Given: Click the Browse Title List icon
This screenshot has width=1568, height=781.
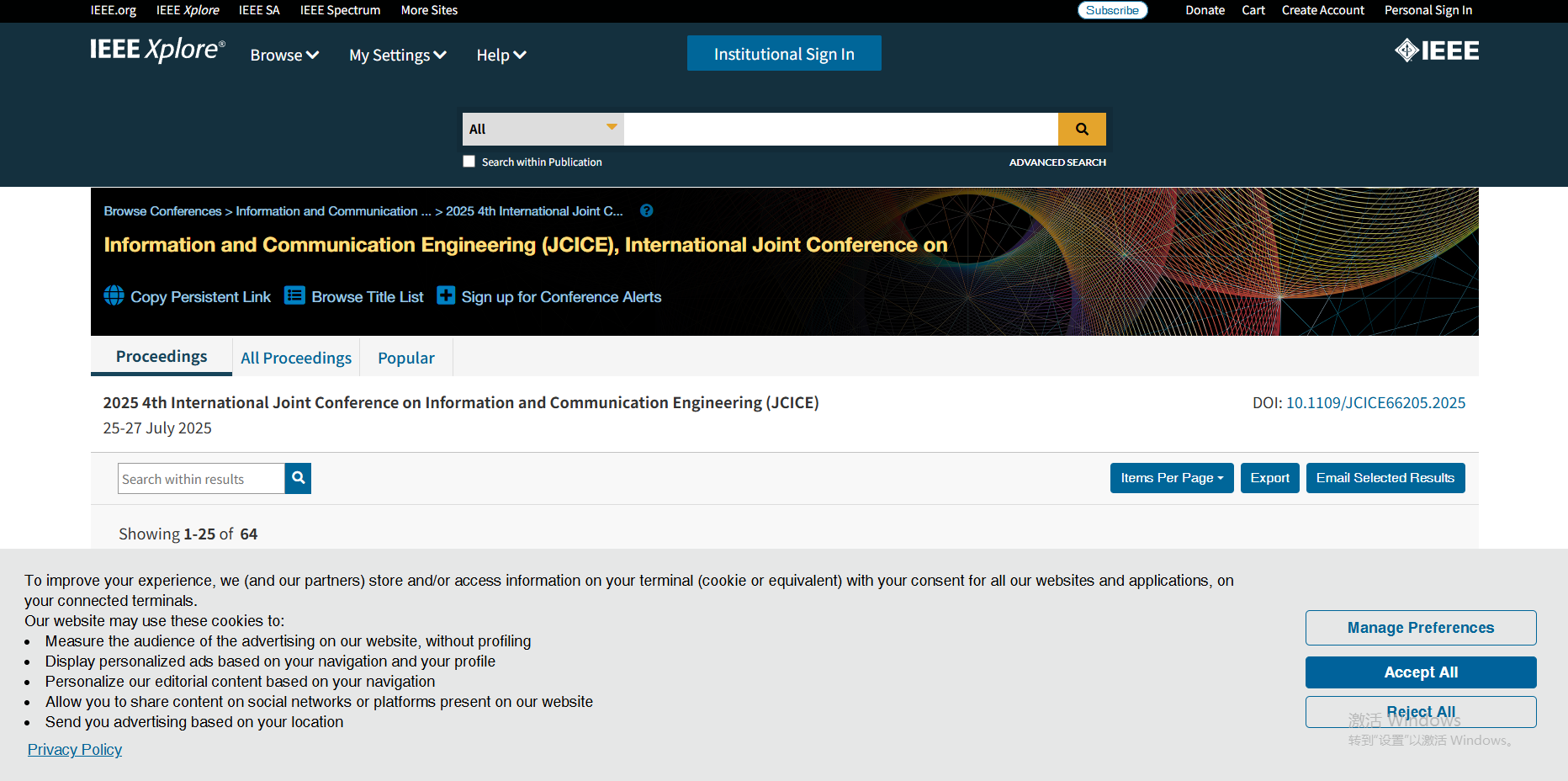Looking at the screenshot, I should 294,295.
